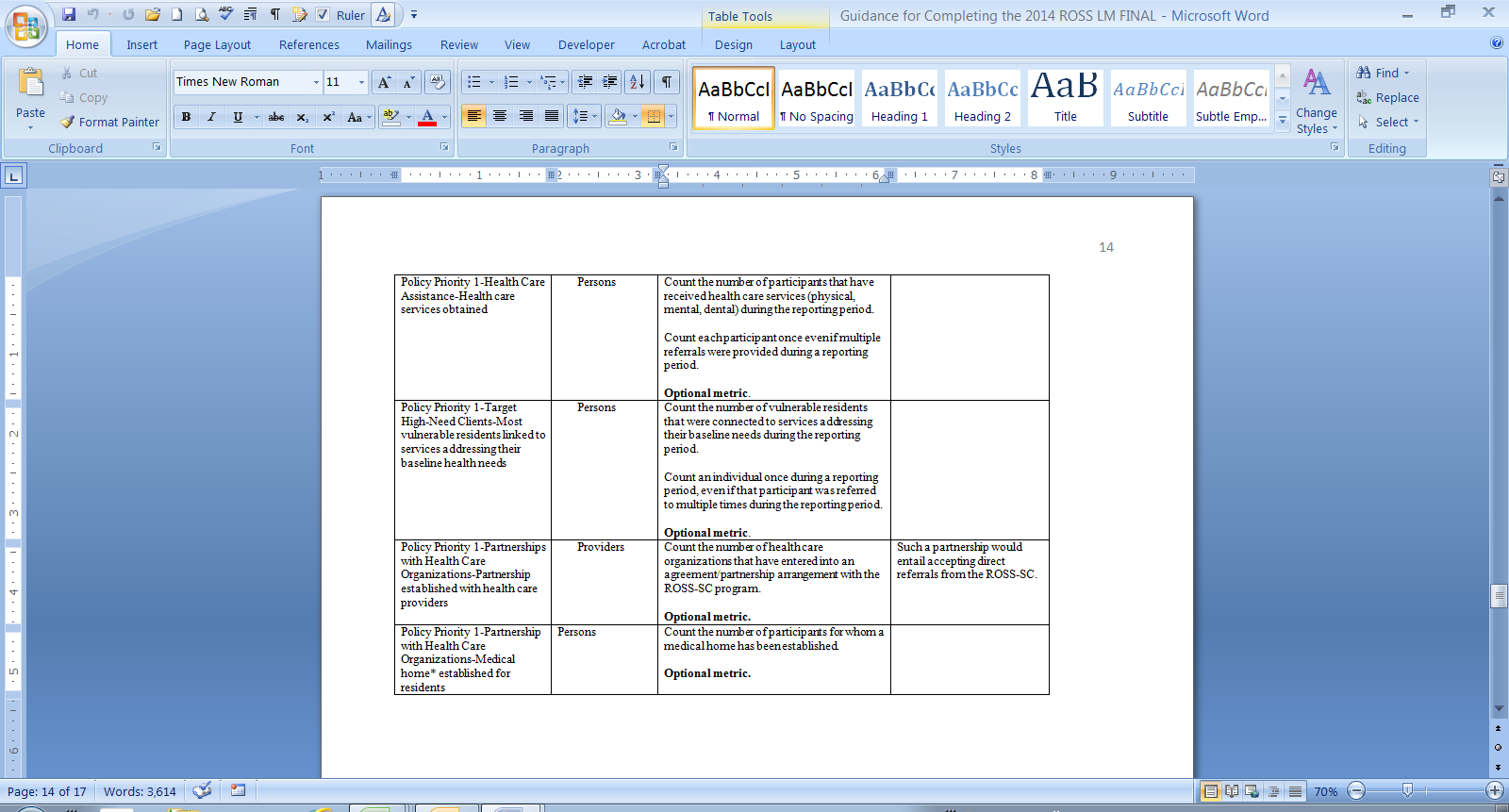
Task: Click the Save icon in quick access toolbar
Action: pyautogui.click(x=69, y=14)
